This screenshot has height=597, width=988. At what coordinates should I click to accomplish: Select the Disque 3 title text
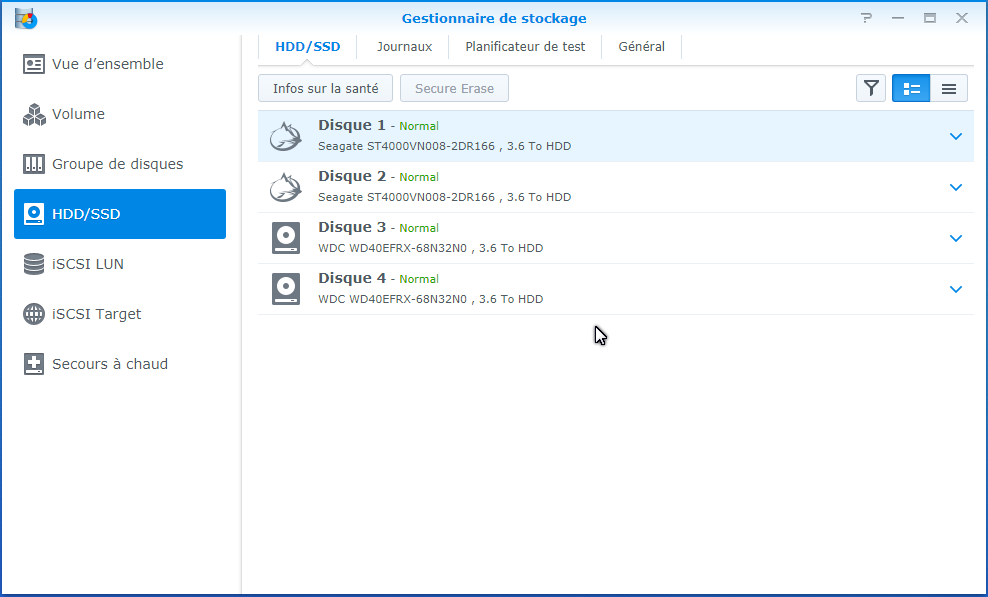click(352, 227)
